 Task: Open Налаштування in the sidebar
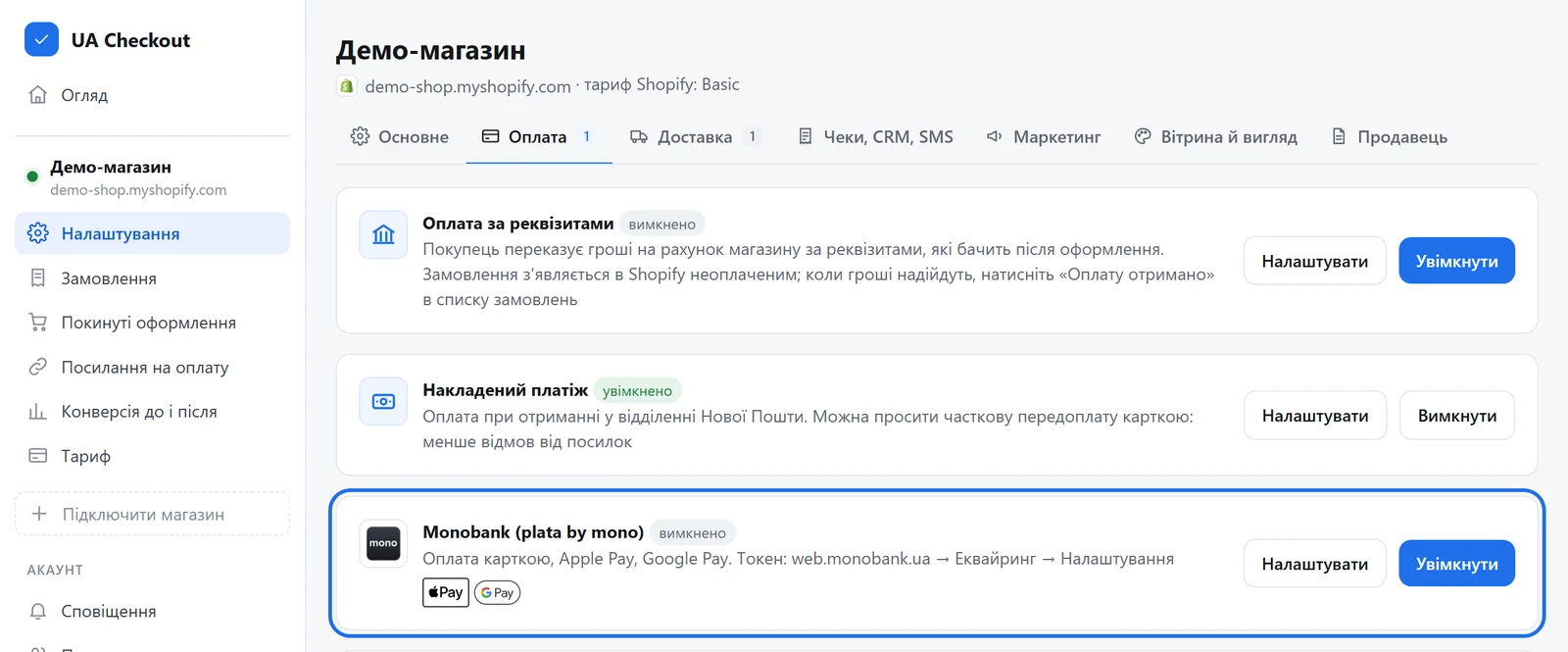tap(152, 233)
